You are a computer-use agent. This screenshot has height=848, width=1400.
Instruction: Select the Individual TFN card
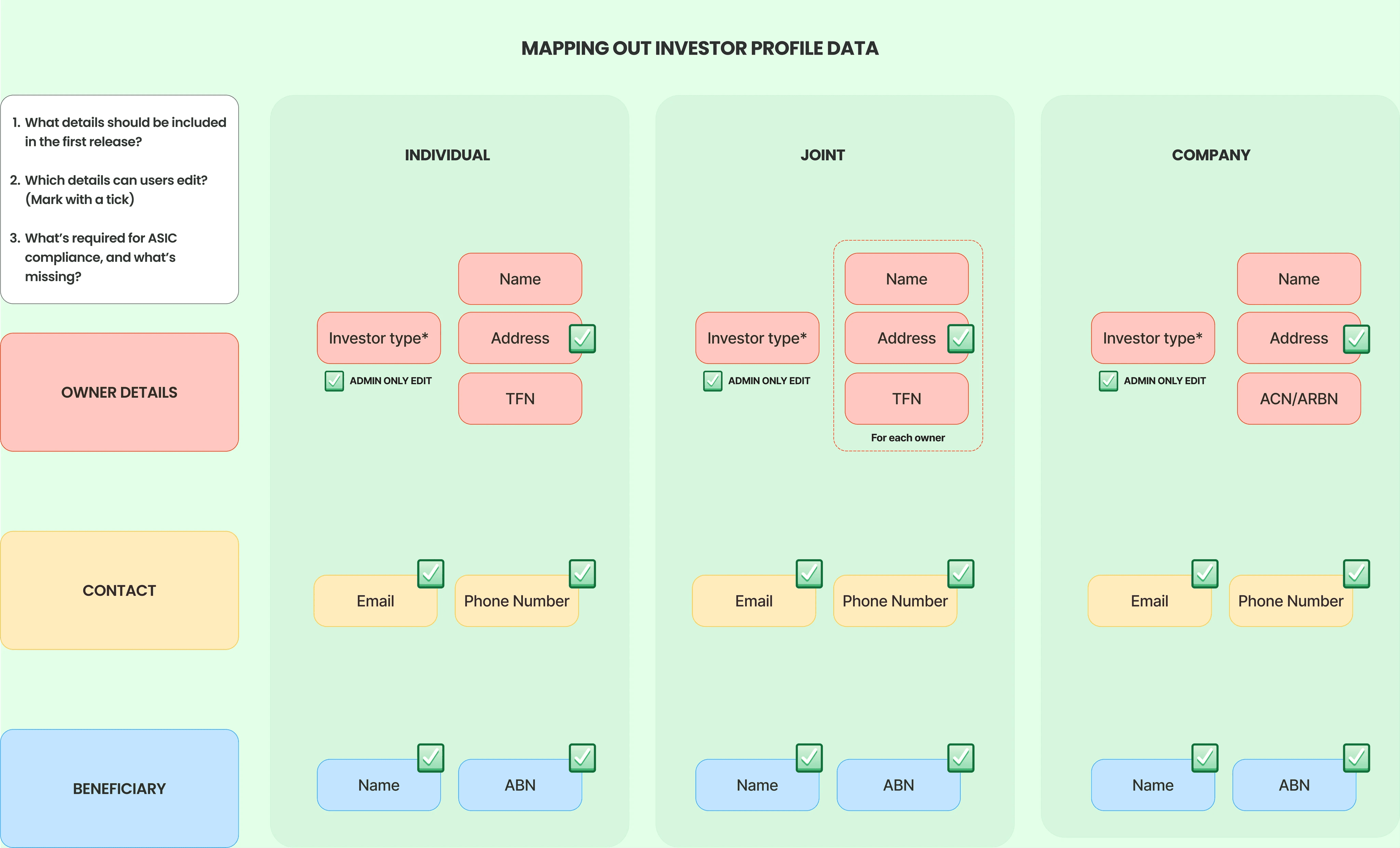(x=520, y=399)
